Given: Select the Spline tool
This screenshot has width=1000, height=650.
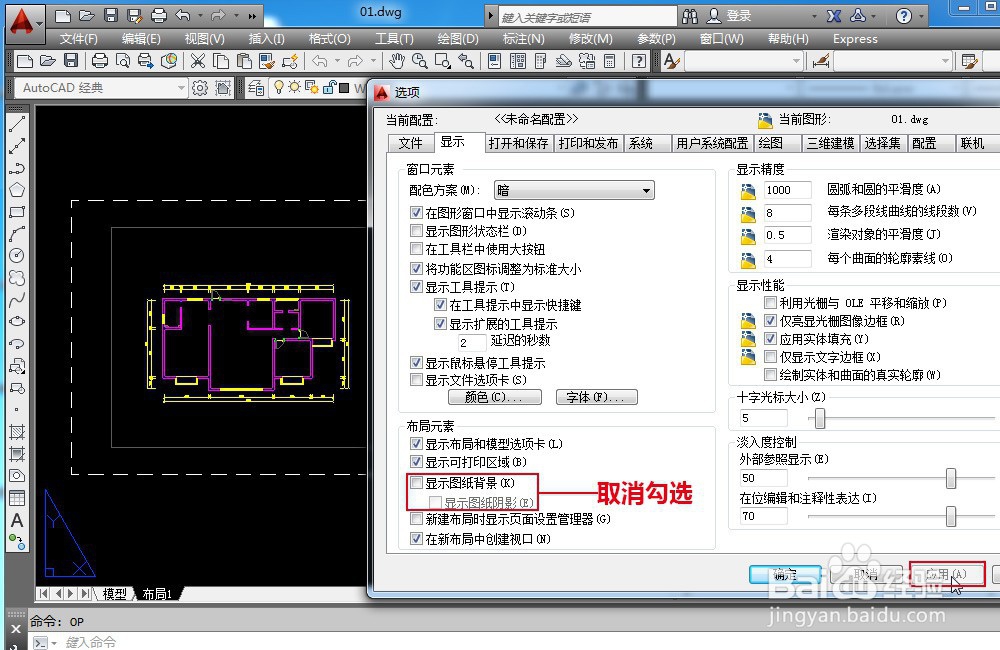Looking at the screenshot, I should point(17,299).
